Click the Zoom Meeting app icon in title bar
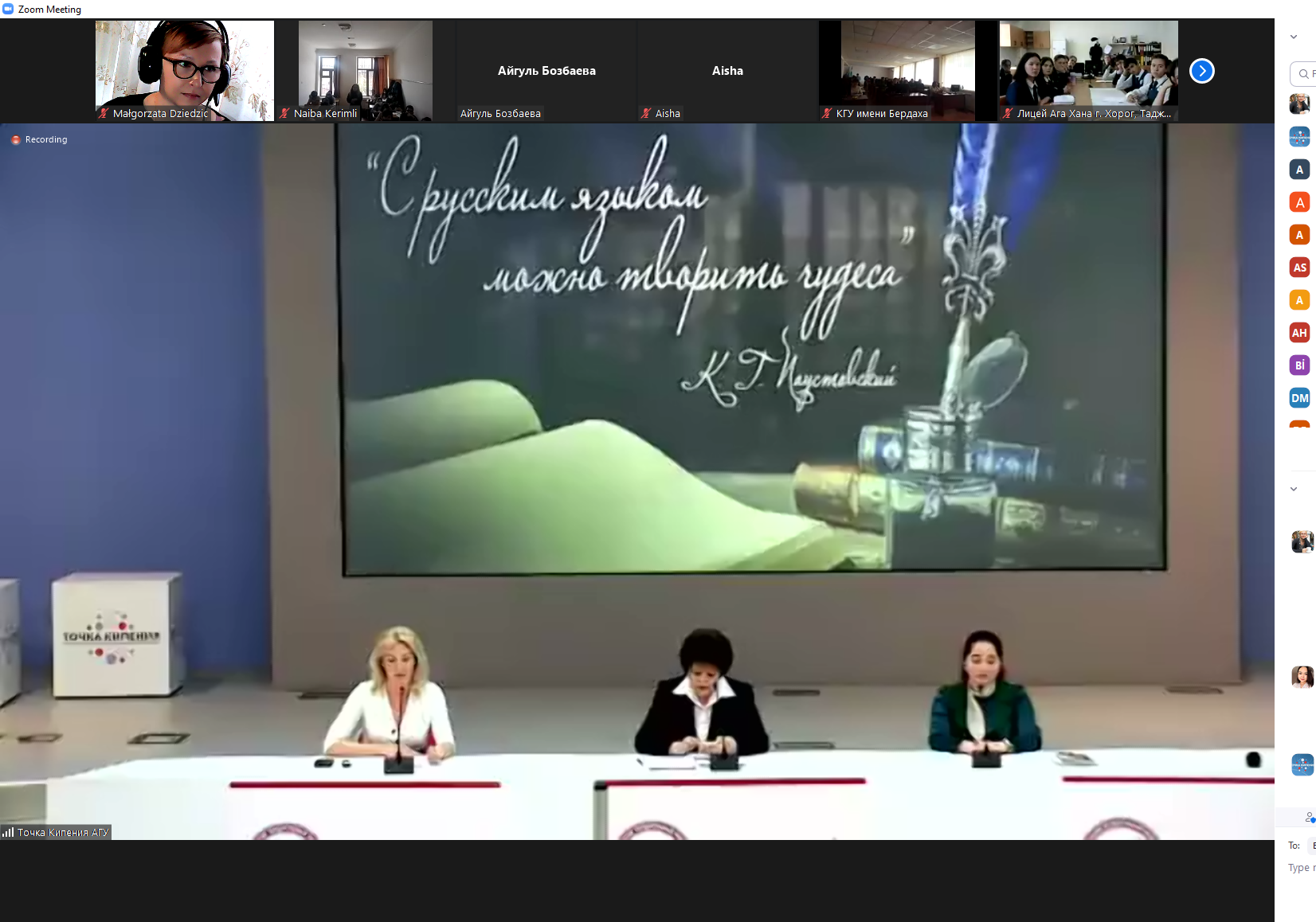The image size is (1316, 922). click(x=8, y=9)
